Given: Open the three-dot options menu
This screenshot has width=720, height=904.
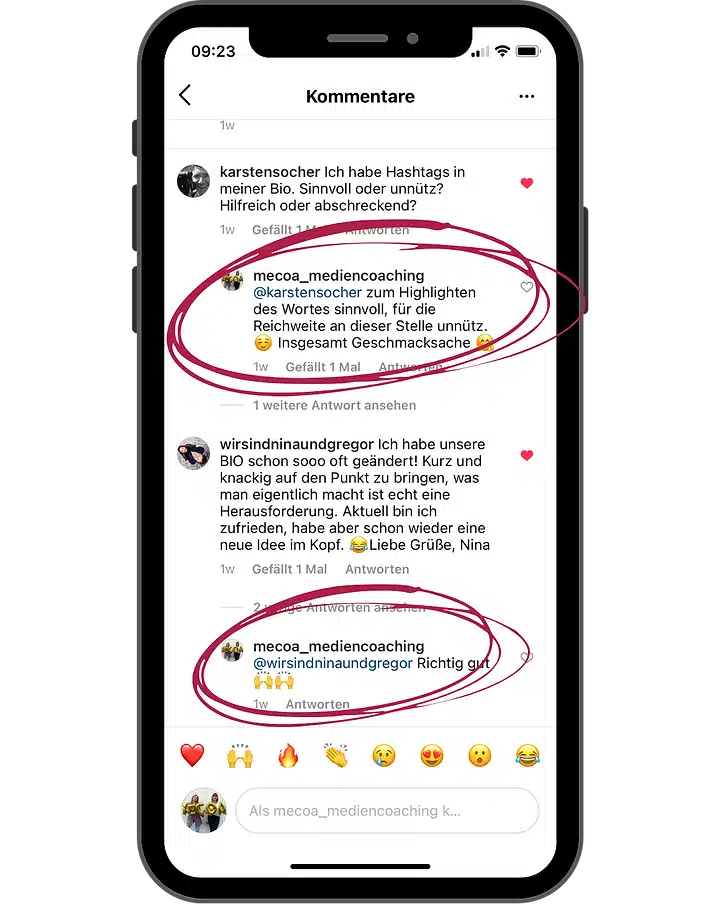Looking at the screenshot, I should pos(526,96).
